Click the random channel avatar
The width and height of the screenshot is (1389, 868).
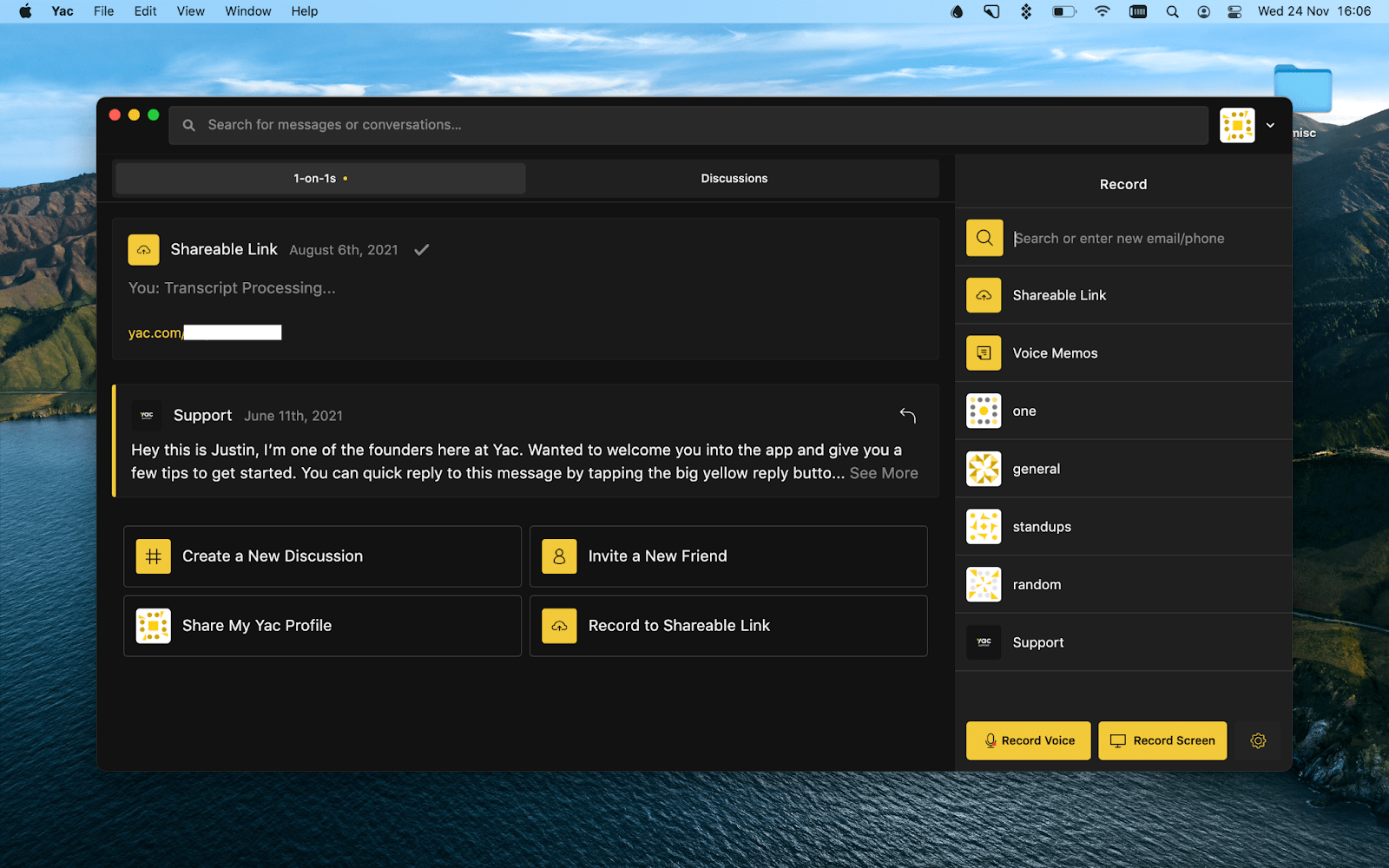click(984, 585)
